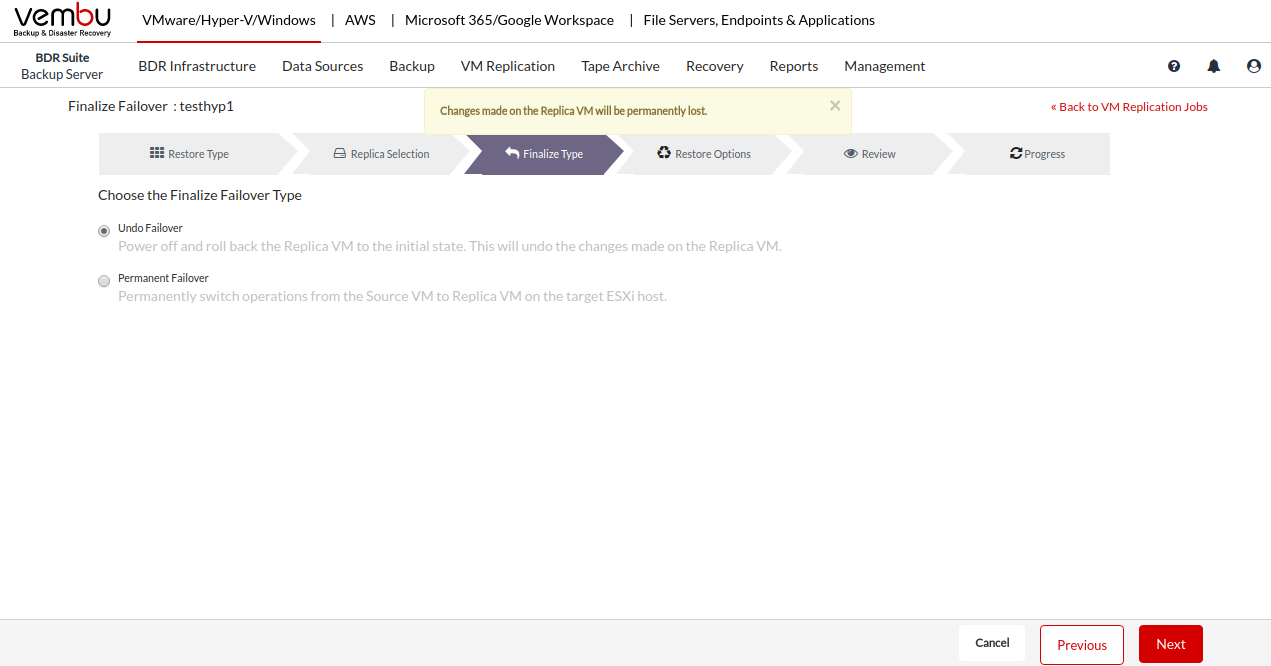Image resolution: width=1271 pixels, height=666 pixels.
Task: Go to the Replica Selection wizard step
Action: (x=381, y=154)
